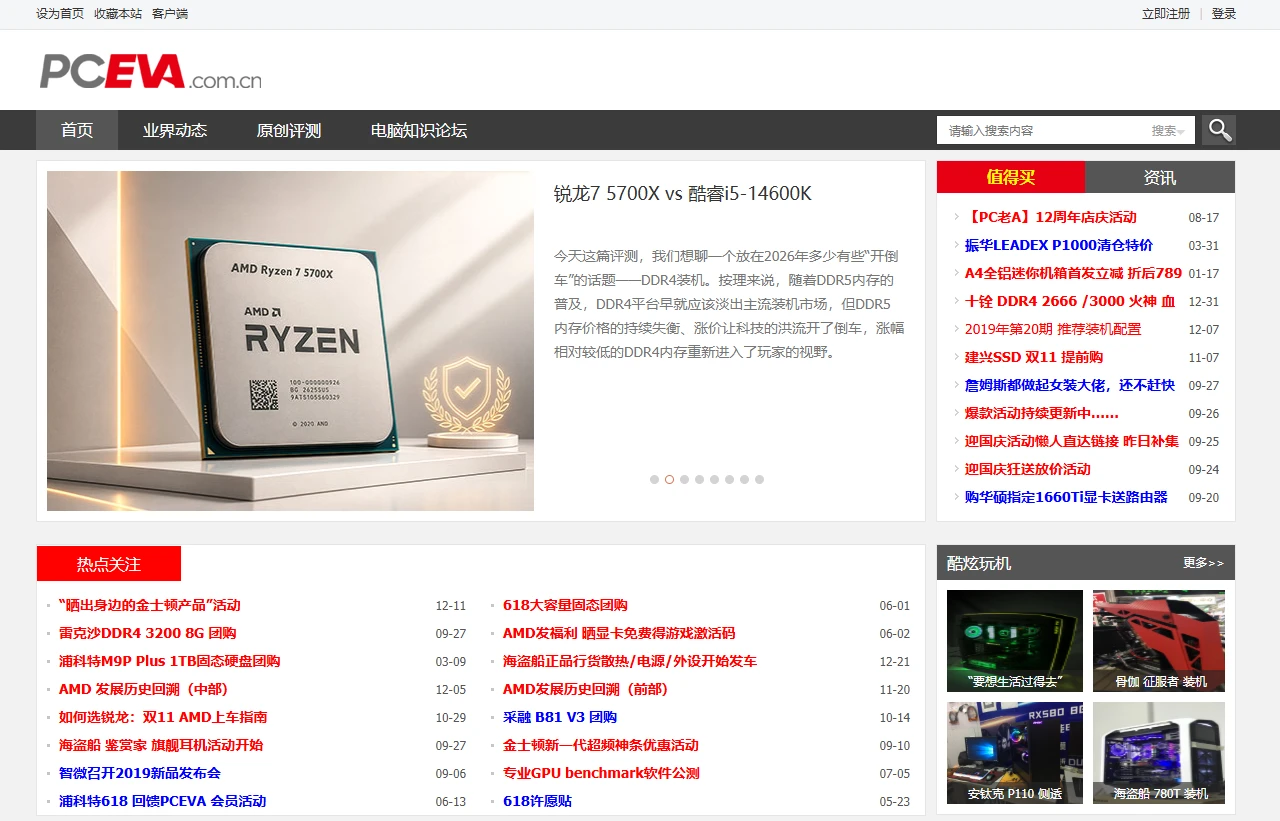Click 更多>> in 酷炫玩机 panel

coord(1203,563)
